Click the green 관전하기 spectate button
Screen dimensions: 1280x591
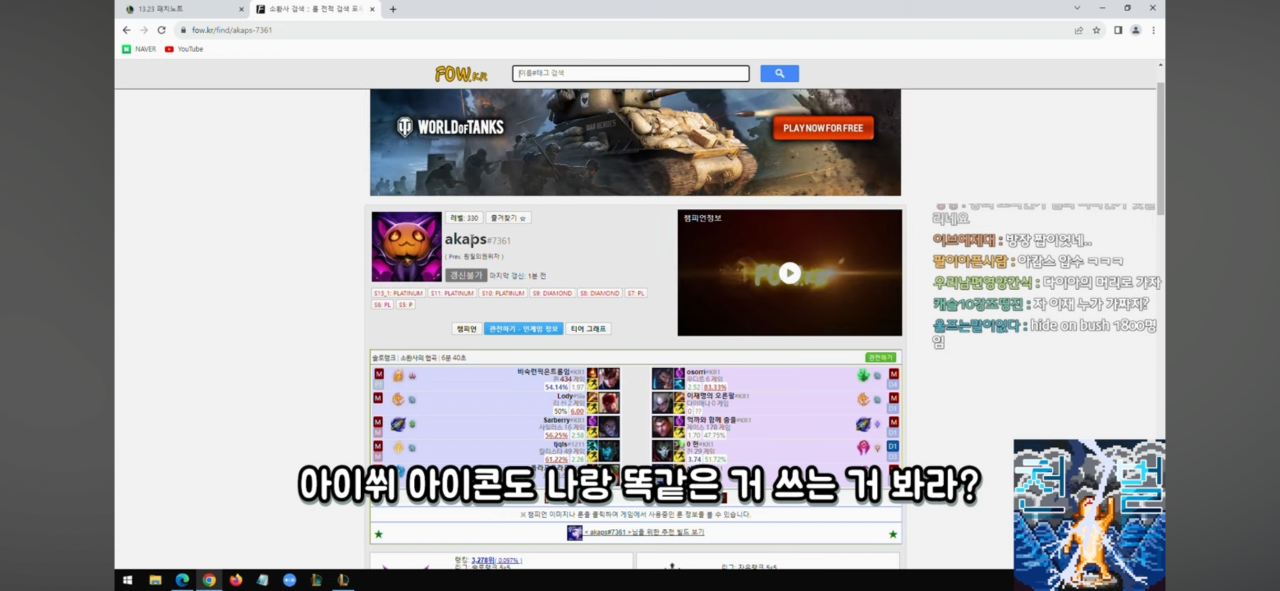pos(881,357)
